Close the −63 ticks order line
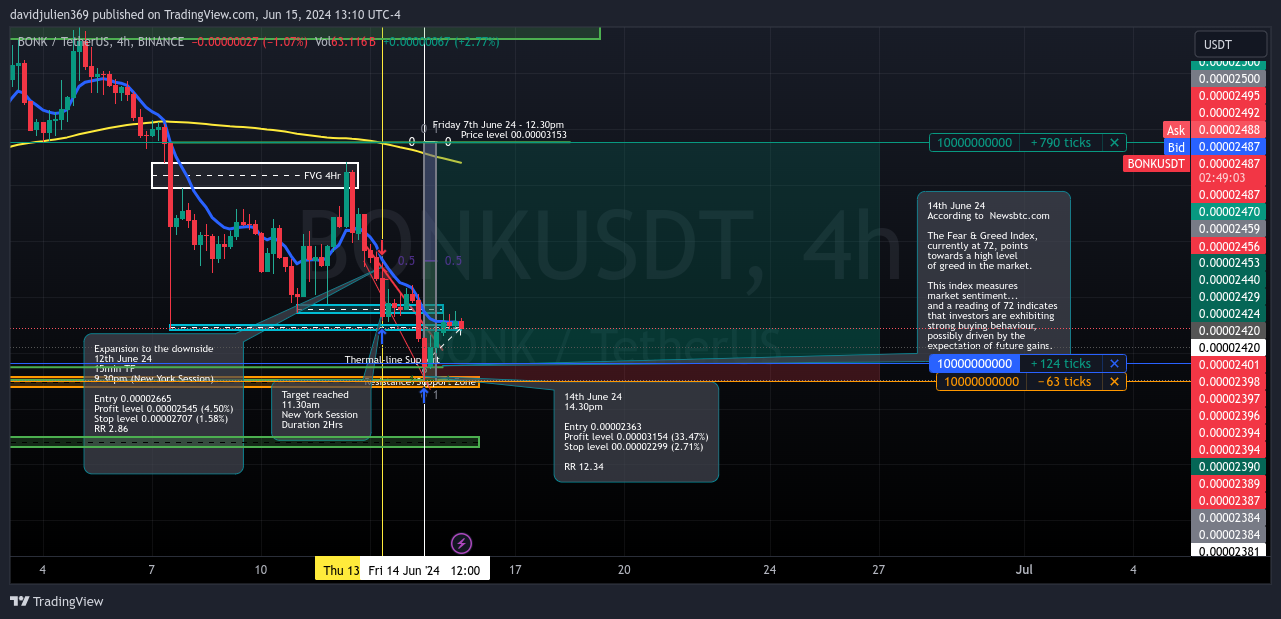Viewport: 1281px width, 619px height. (x=1114, y=382)
